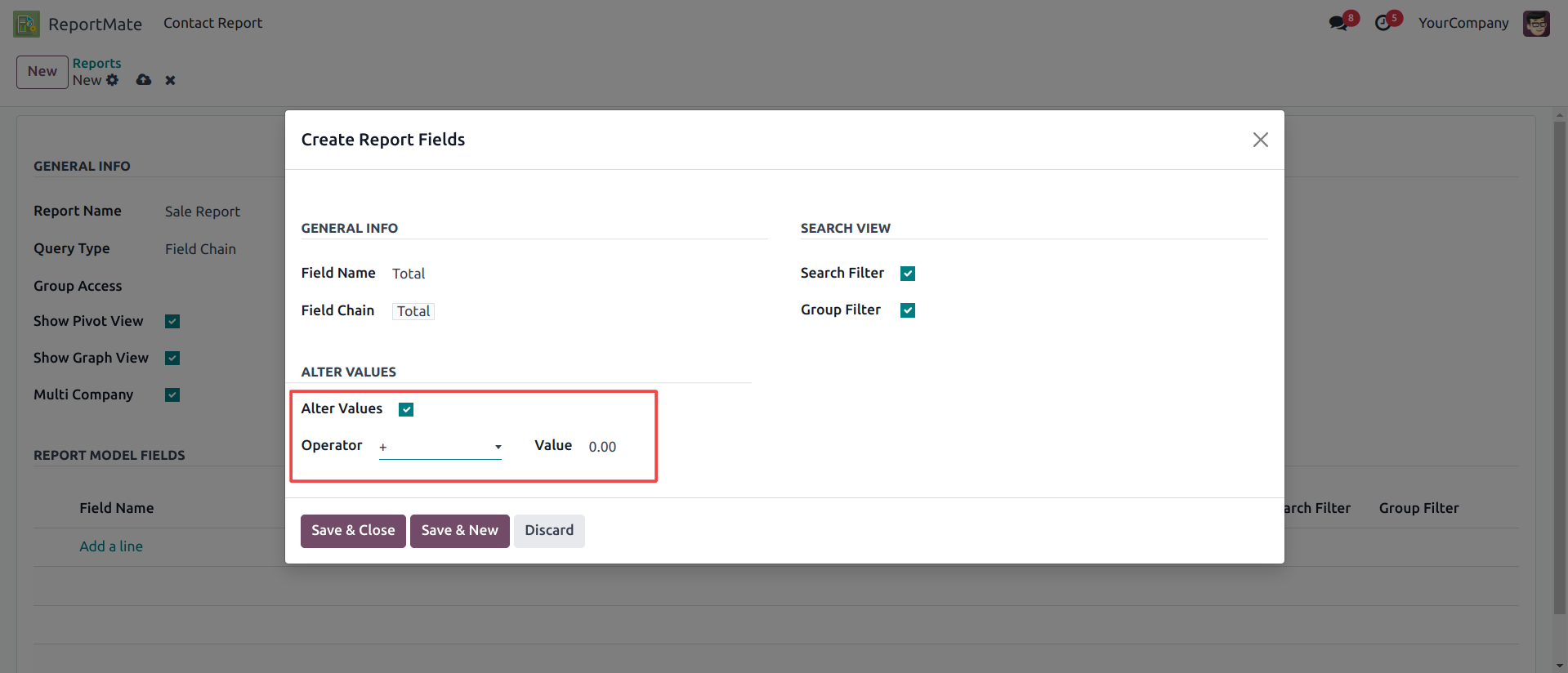1568x673 pixels.
Task: Open the Contact Report menu
Action: 212,23
